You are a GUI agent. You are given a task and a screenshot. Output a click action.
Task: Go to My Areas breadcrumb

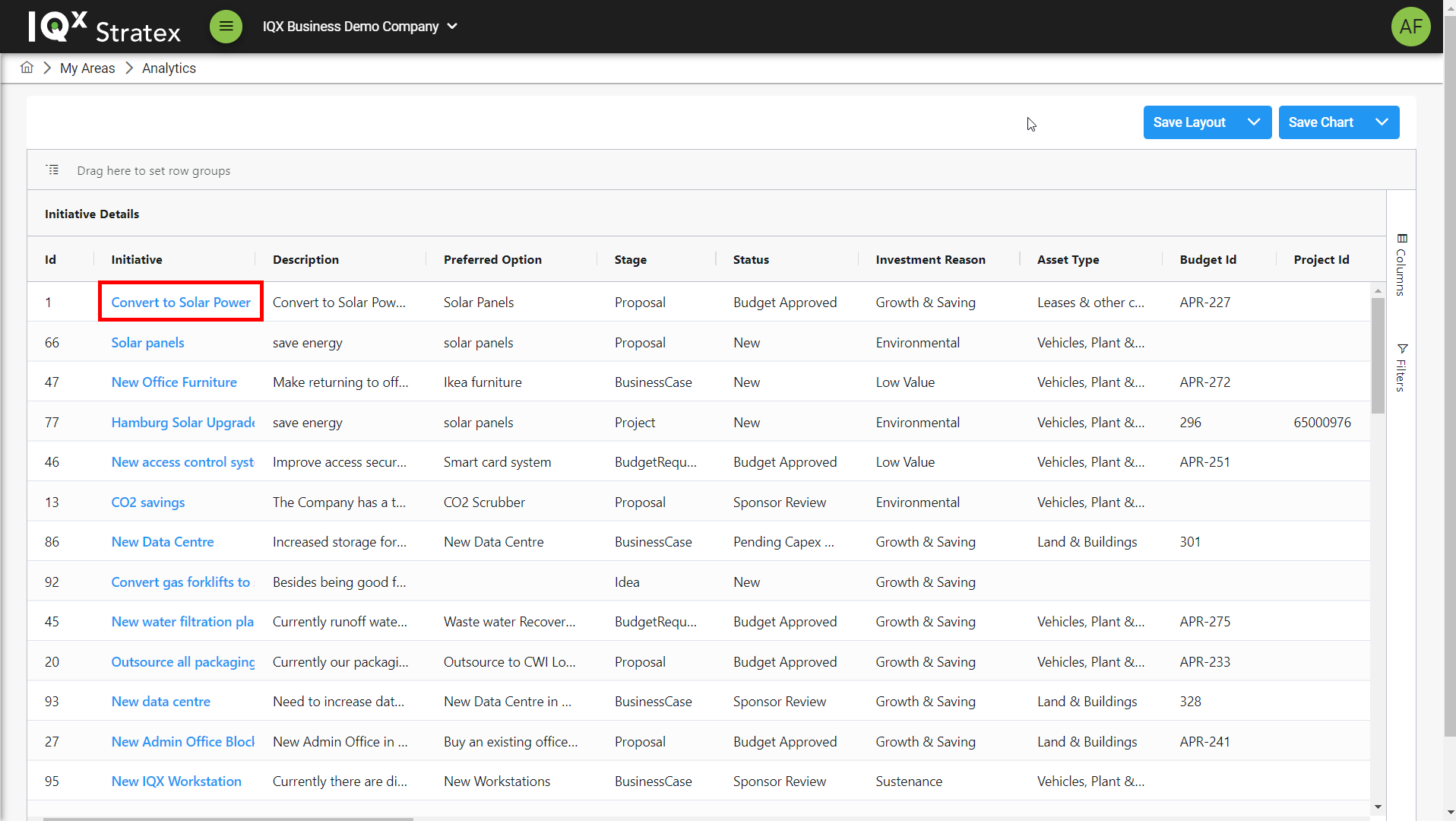tap(87, 68)
